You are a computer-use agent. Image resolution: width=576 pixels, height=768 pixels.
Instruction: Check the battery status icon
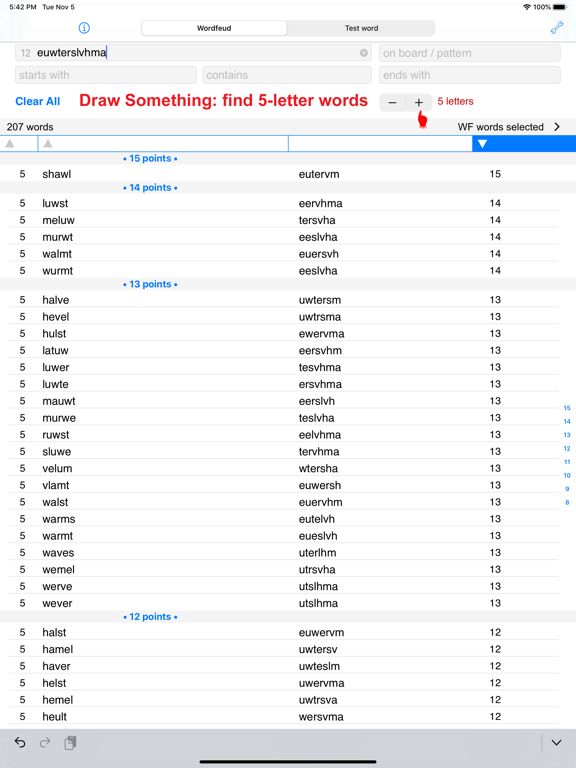(x=560, y=7)
